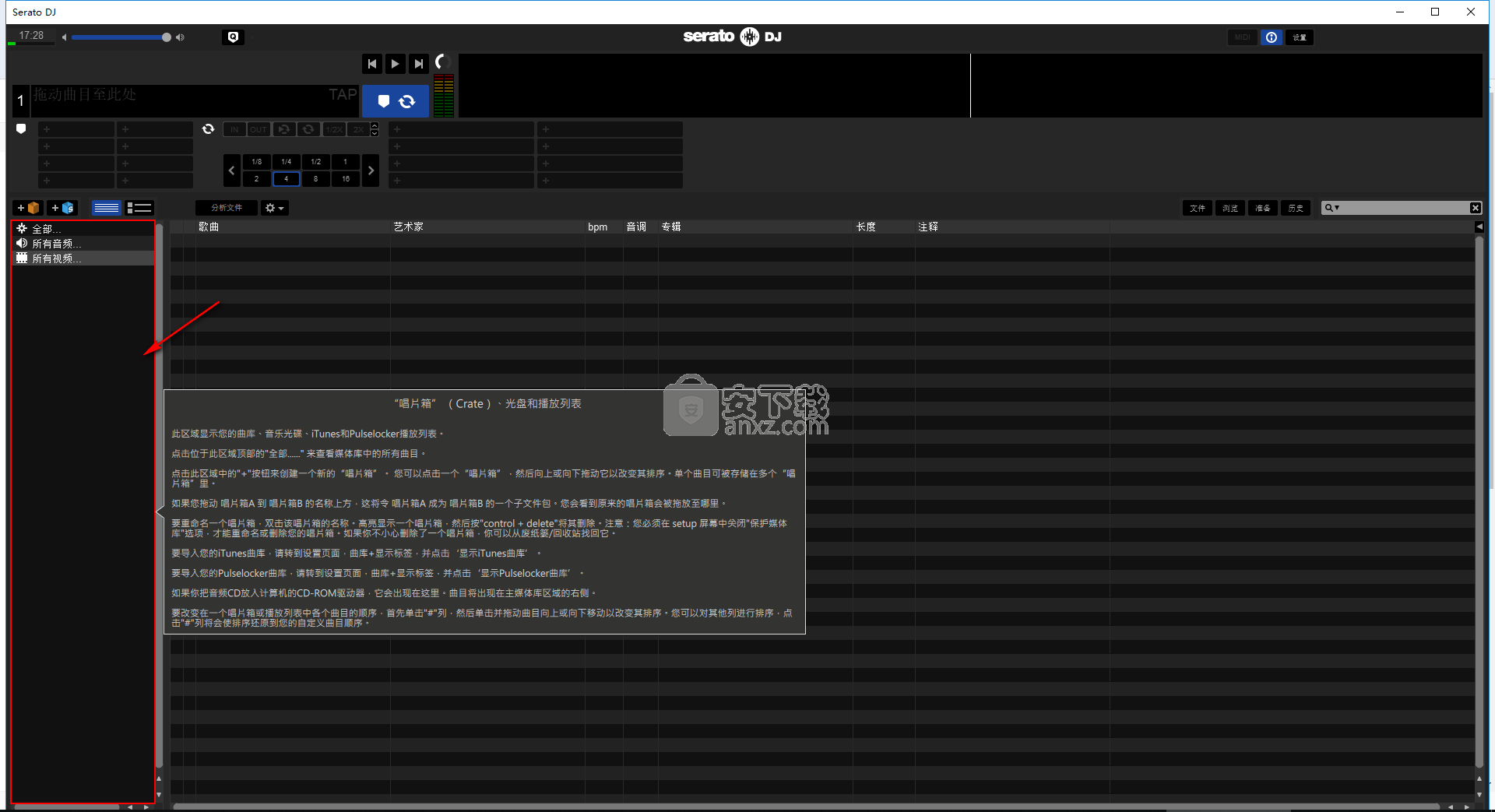Select 2 beat auto loop
Screen dimensions: 1495x812
click(x=257, y=179)
